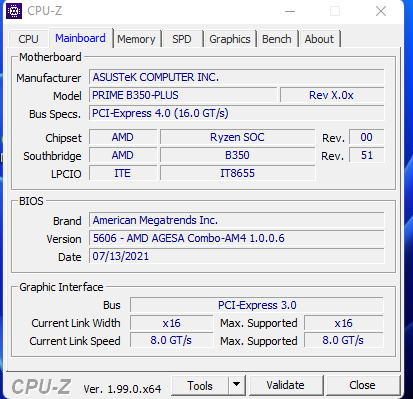Viewport: 413px width, 399px height.
Task: Click the model value PRIME B350-PLUS
Action: click(x=183, y=95)
